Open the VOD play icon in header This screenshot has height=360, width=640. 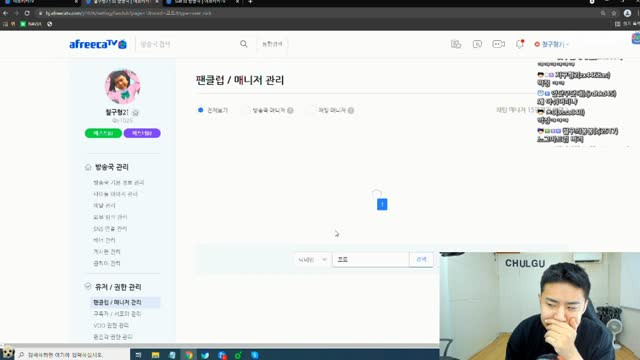click(477, 44)
